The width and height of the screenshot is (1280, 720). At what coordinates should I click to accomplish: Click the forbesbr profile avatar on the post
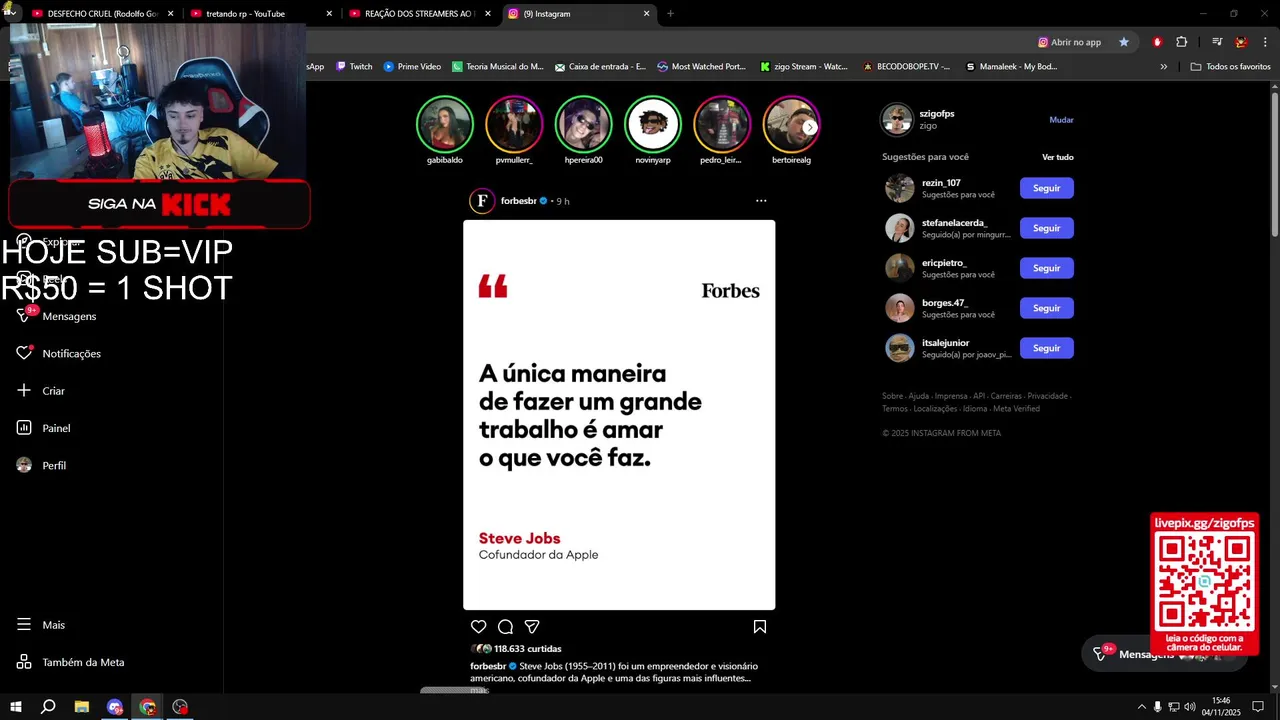coord(482,201)
